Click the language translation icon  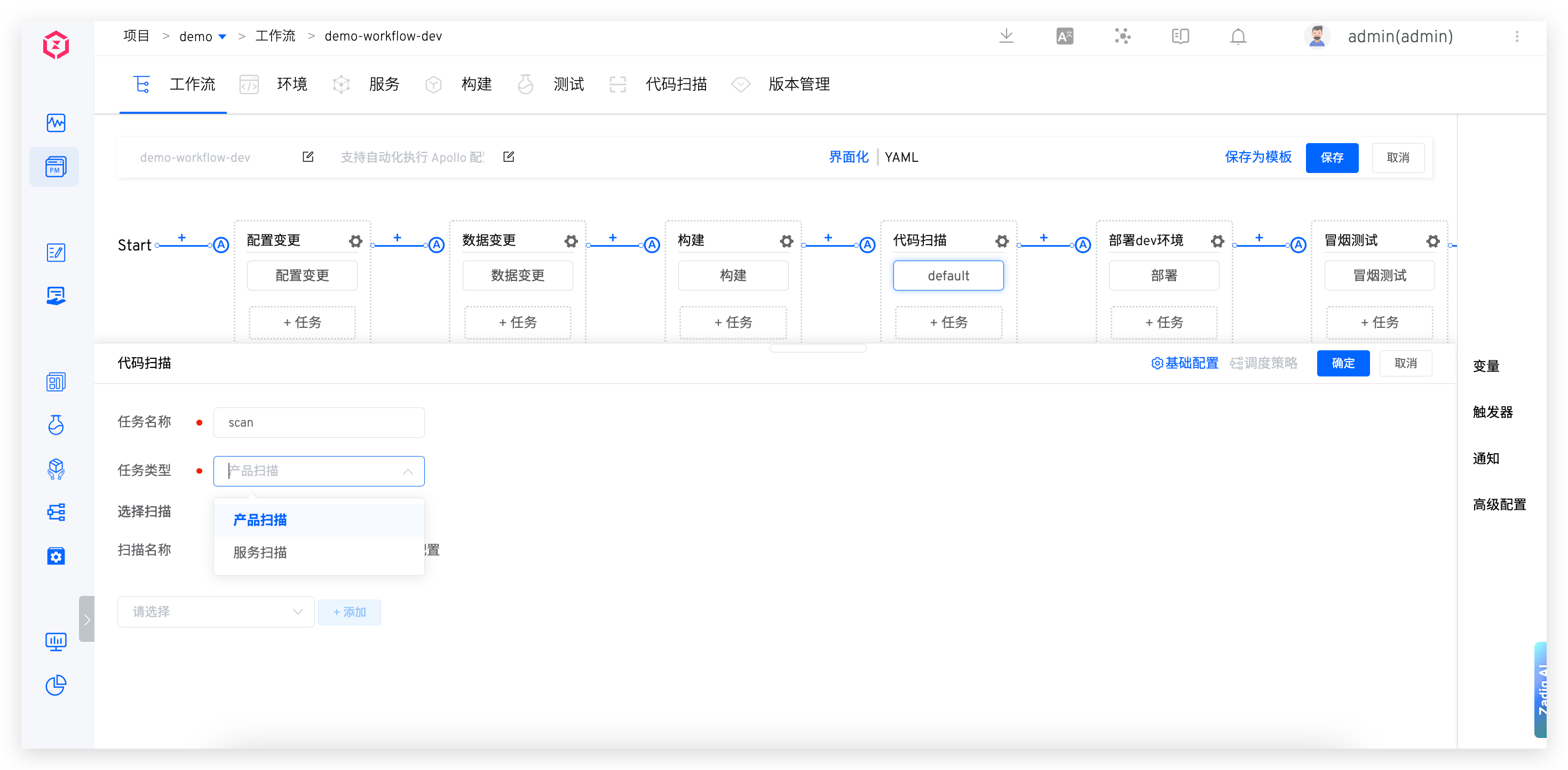[1065, 37]
